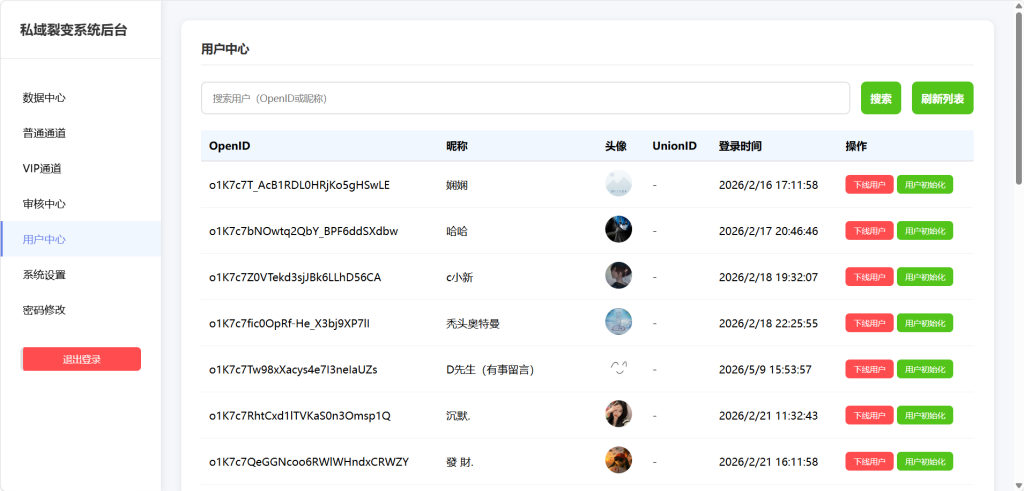Click the 用户中心 page heading
This screenshot has height=491, width=1024.
[x=225, y=49]
